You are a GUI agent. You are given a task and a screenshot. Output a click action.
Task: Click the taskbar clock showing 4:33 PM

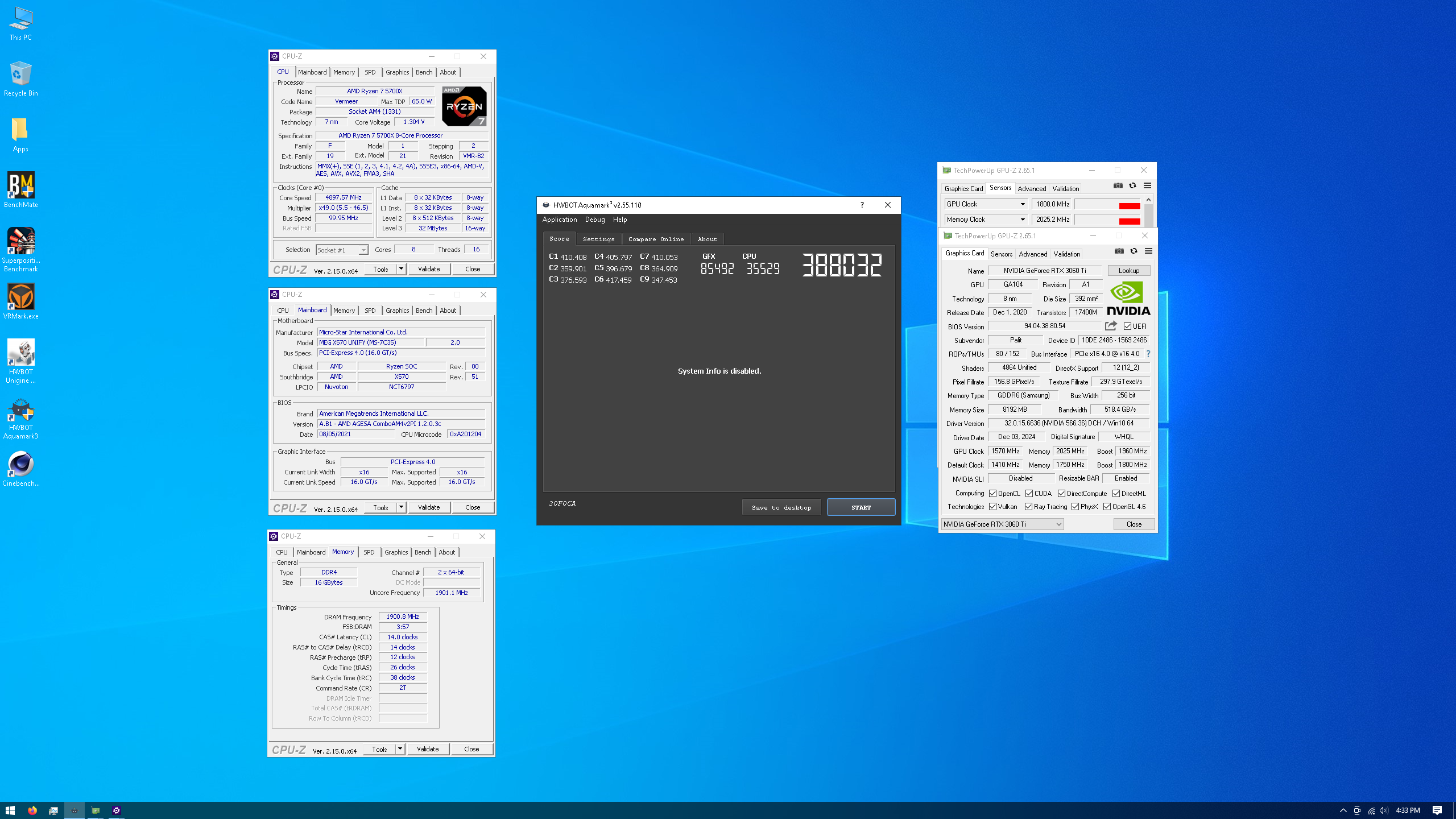(1408, 810)
